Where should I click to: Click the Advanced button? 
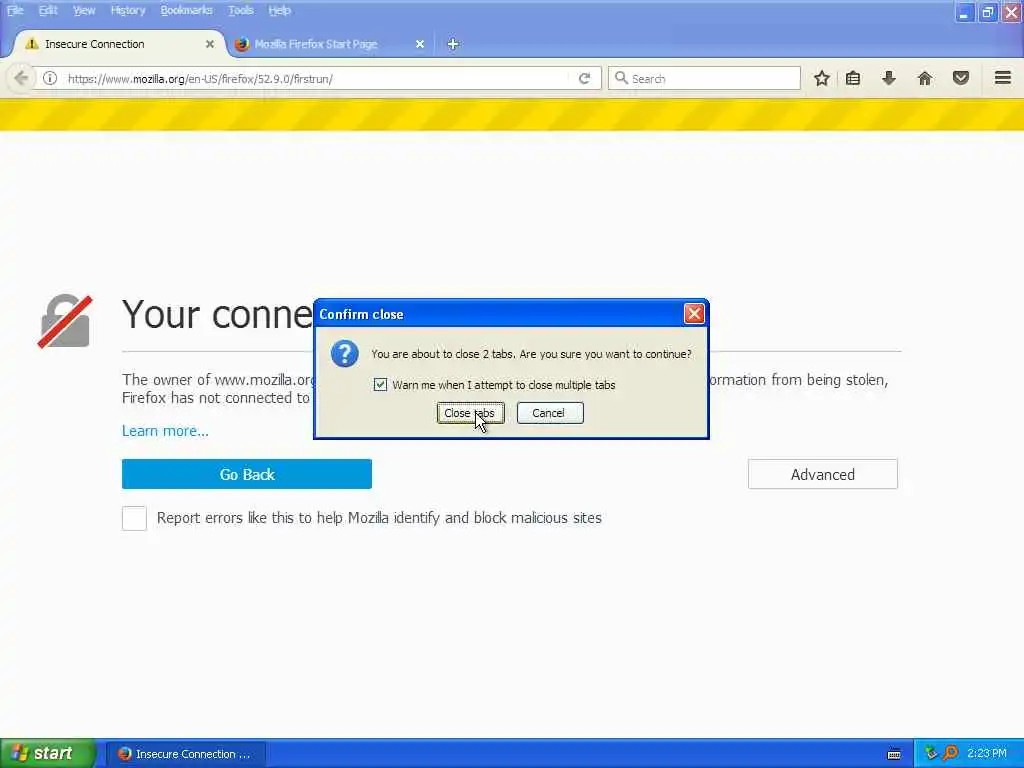coord(823,474)
